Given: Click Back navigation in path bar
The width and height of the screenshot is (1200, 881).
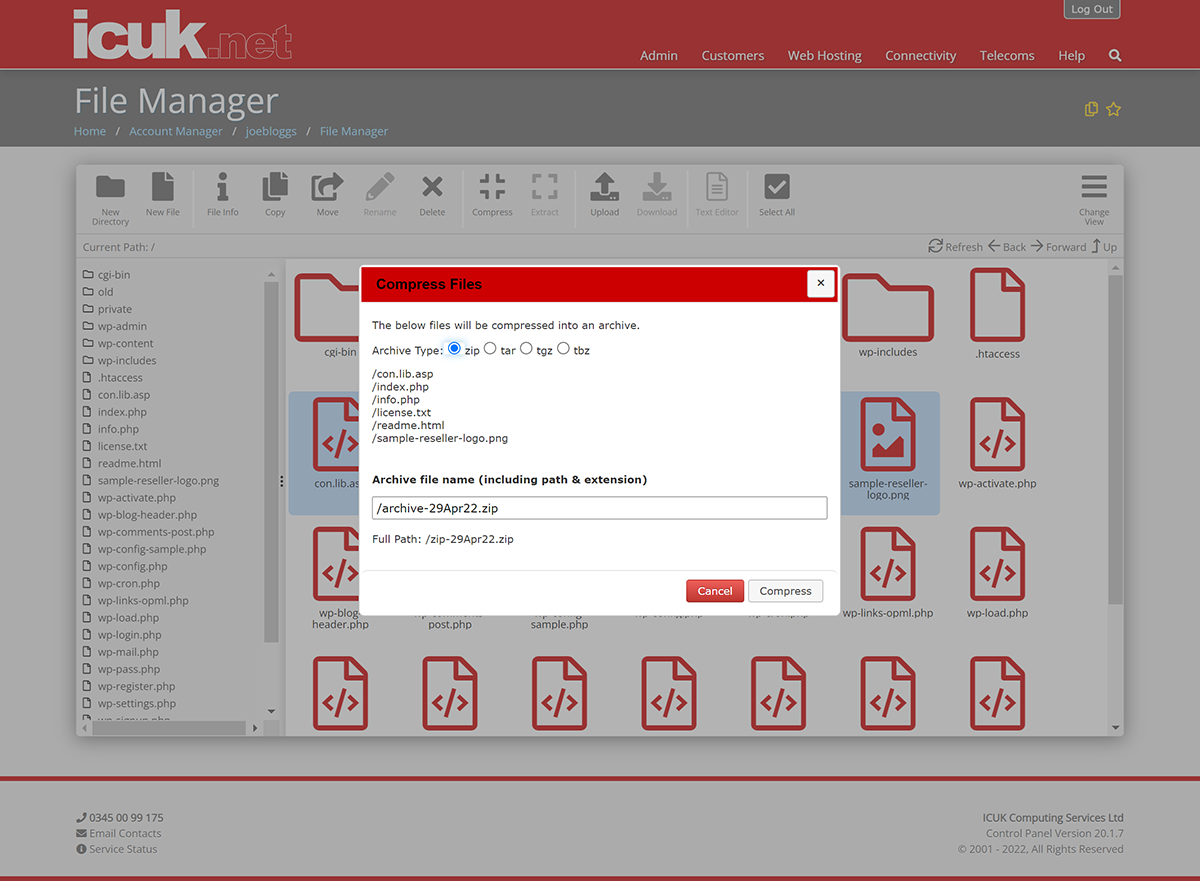Looking at the screenshot, I should click(1007, 246).
